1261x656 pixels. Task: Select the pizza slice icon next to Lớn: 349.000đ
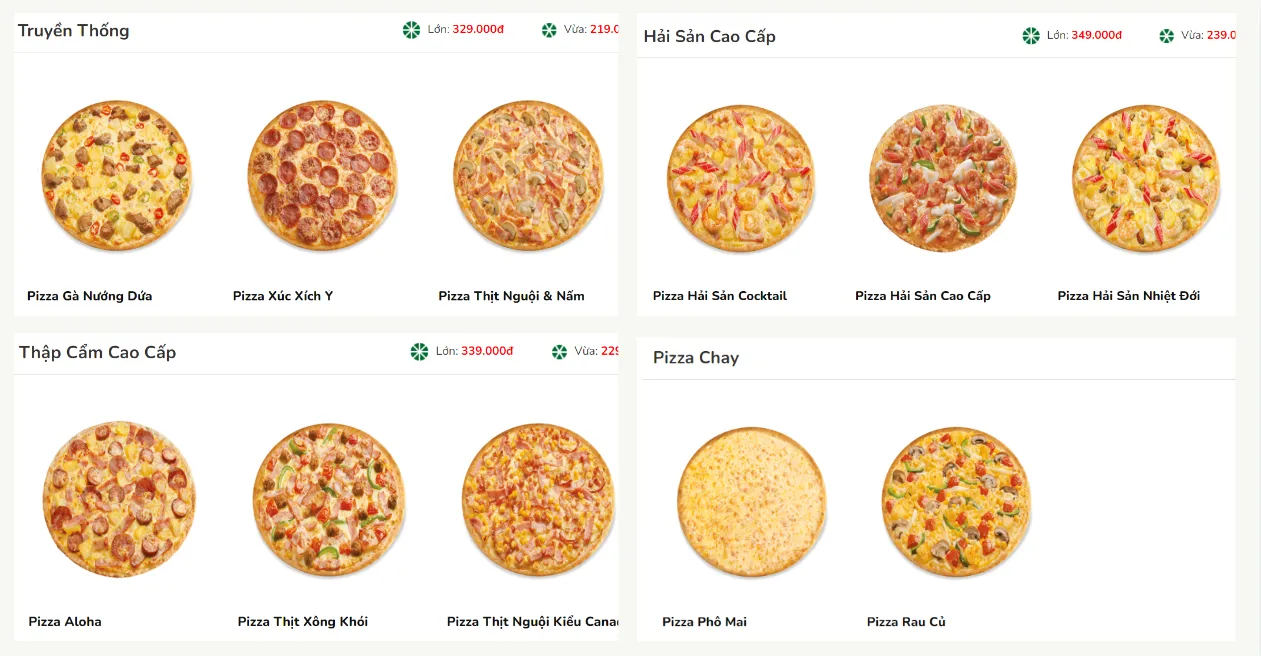point(1031,34)
